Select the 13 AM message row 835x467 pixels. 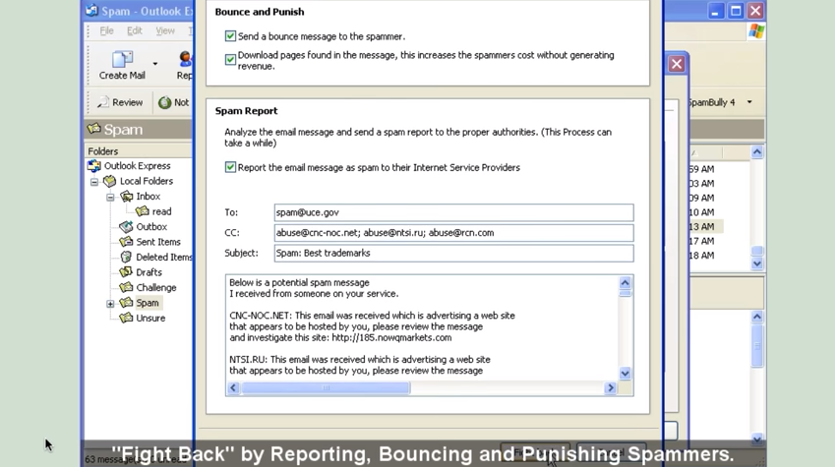pyautogui.click(x=706, y=227)
